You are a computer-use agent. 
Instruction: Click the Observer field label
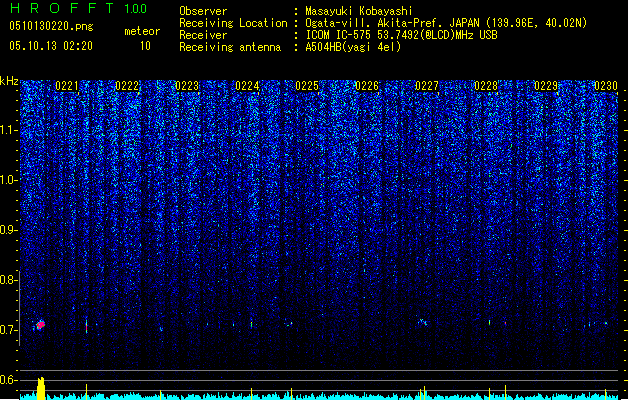tap(203, 11)
